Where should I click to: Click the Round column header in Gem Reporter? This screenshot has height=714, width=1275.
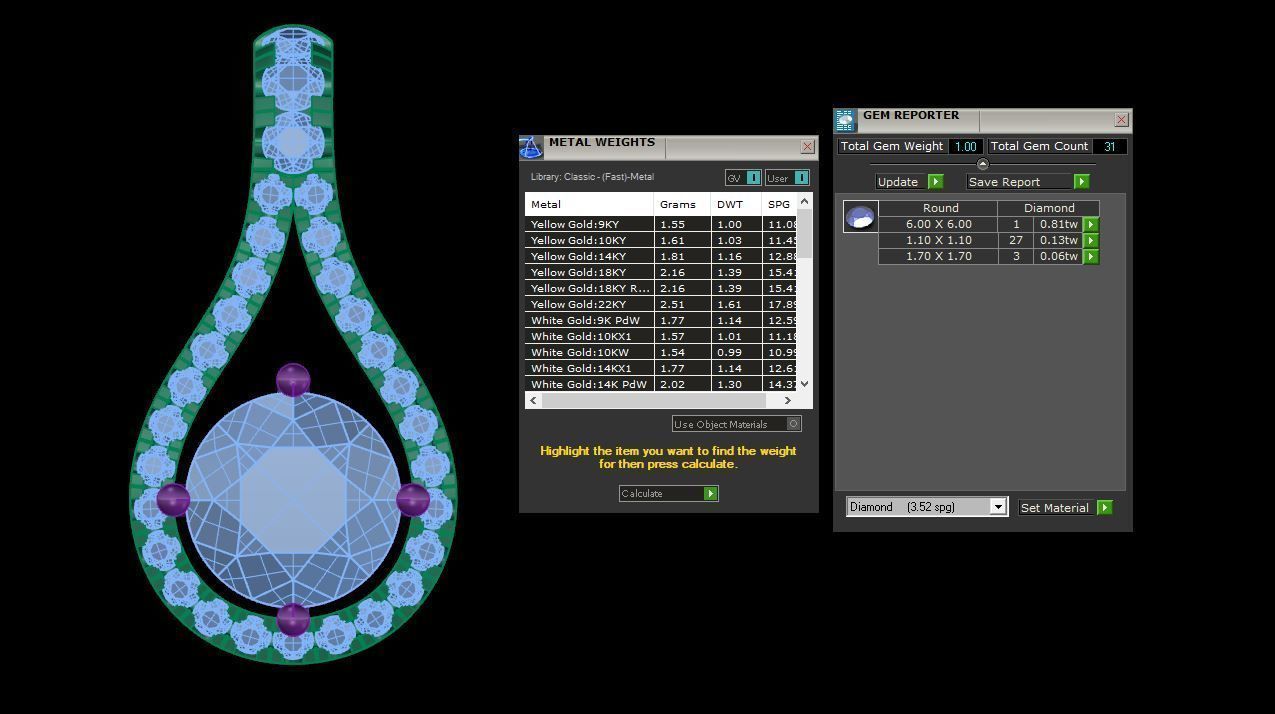click(940, 209)
